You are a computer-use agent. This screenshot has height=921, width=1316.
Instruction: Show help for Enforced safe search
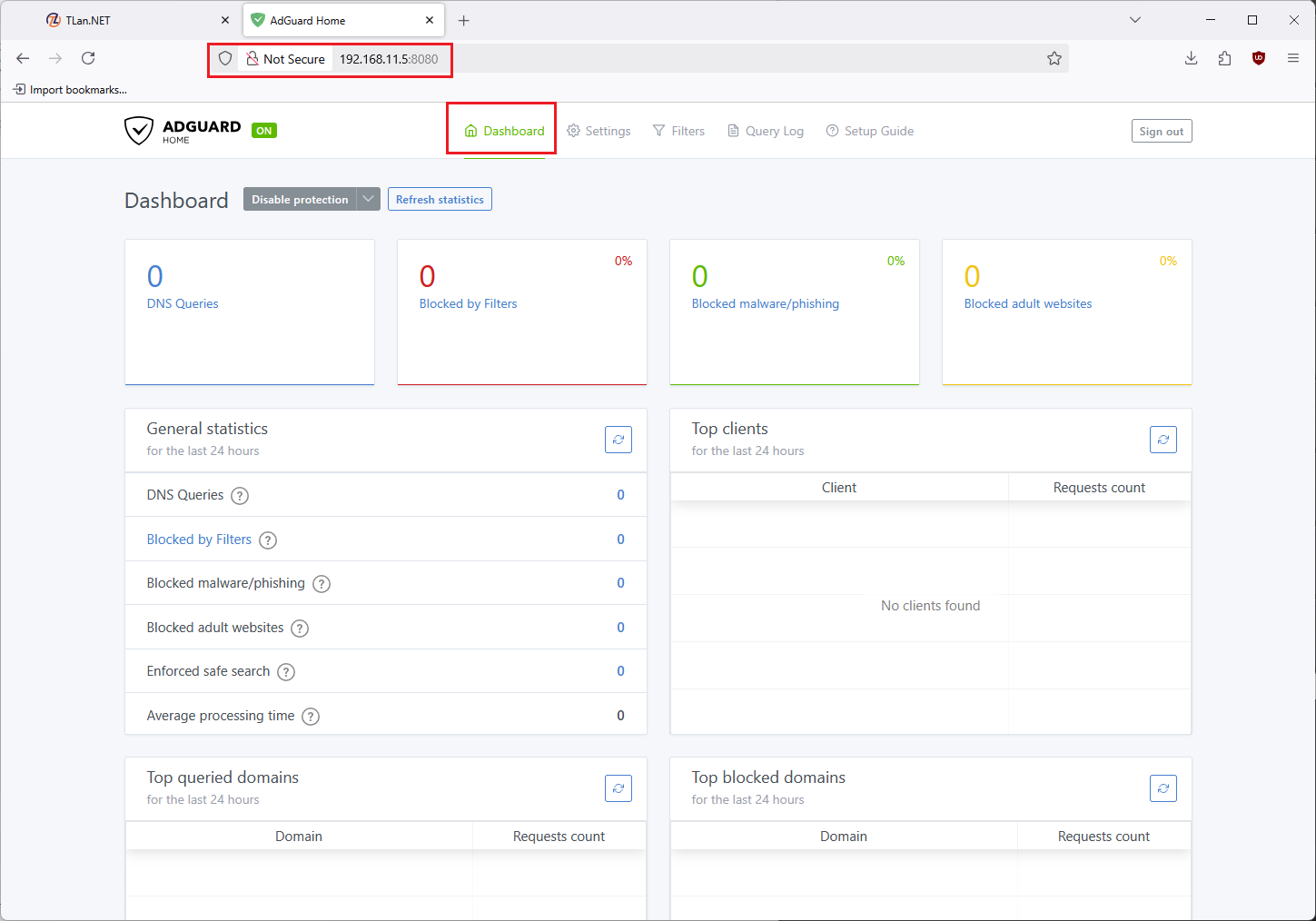[286, 672]
